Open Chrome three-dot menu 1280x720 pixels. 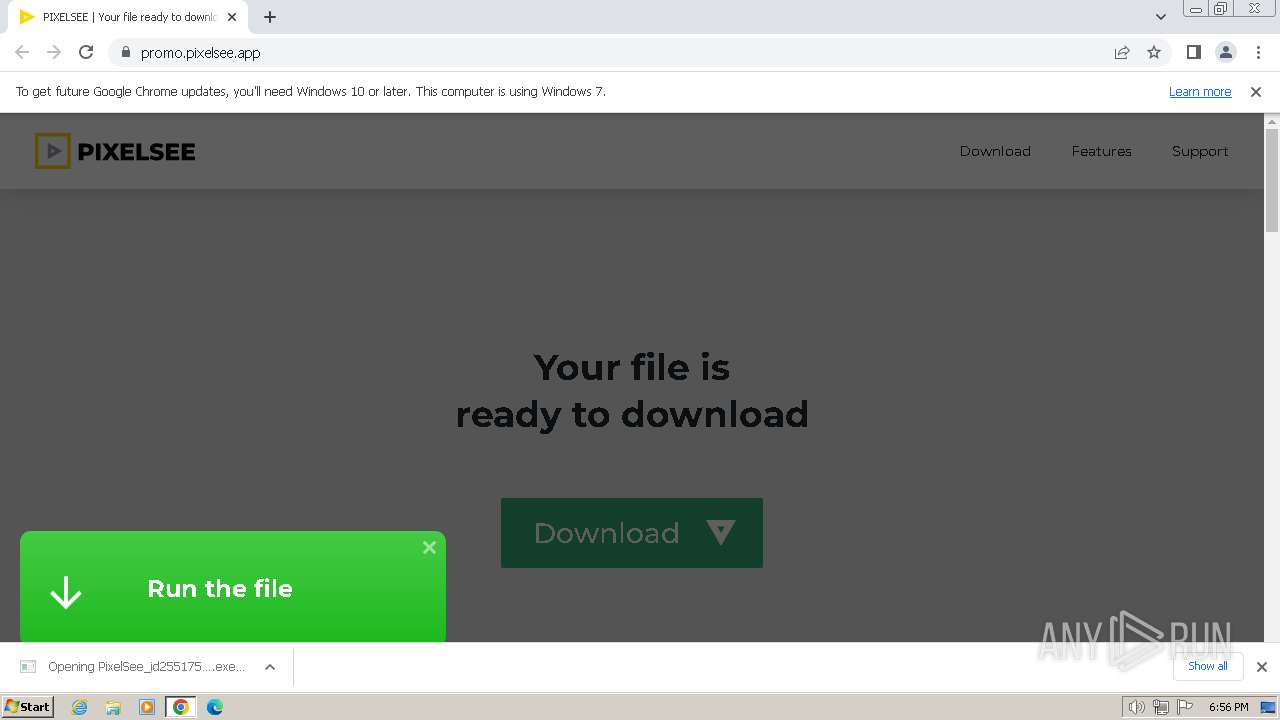click(1258, 52)
